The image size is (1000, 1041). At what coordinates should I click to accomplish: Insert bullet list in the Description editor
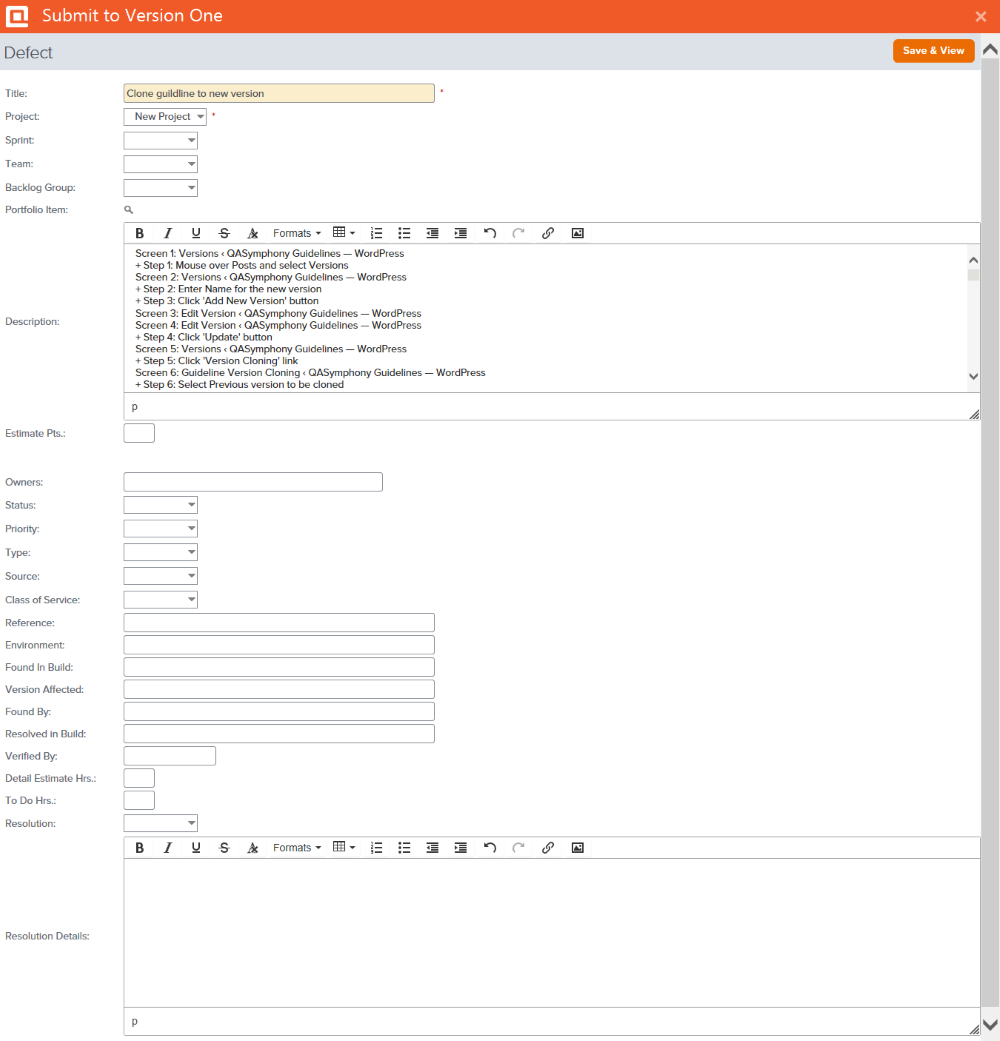tap(404, 233)
